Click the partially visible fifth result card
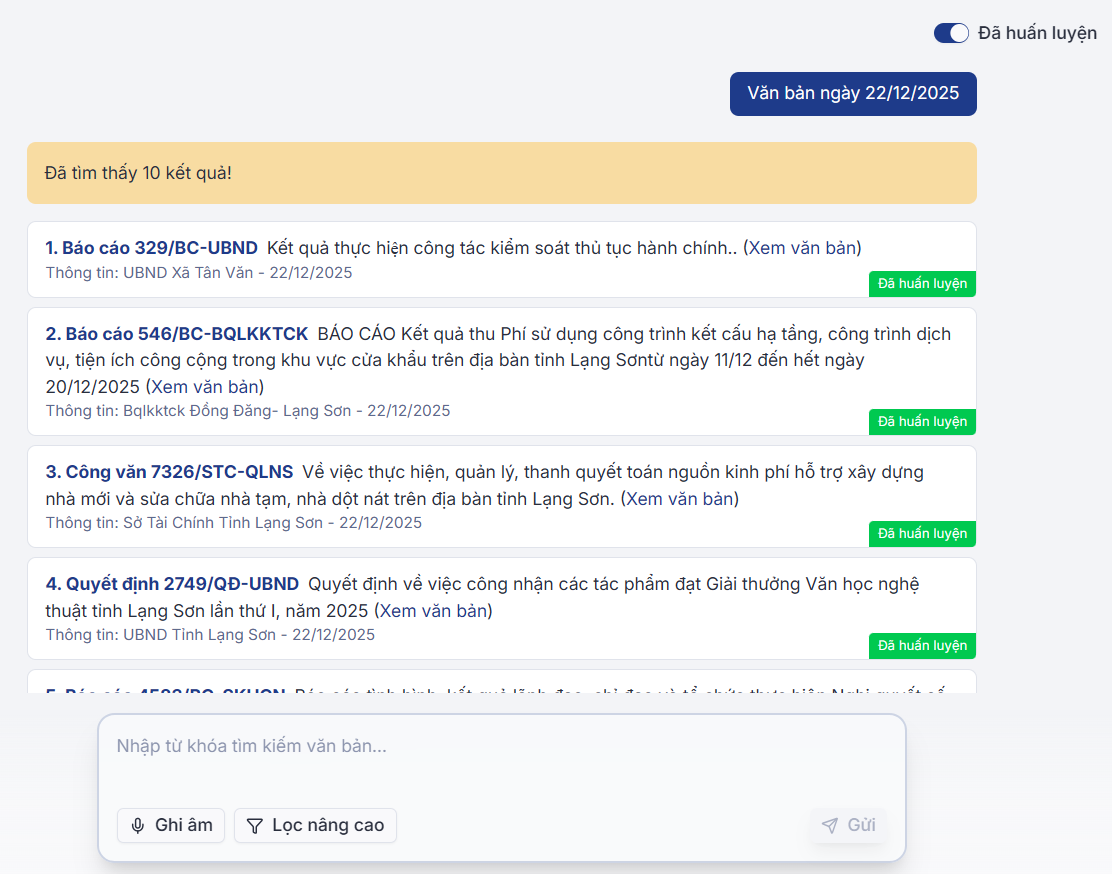The height and width of the screenshot is (874, 1112). (x=500, y=685)
